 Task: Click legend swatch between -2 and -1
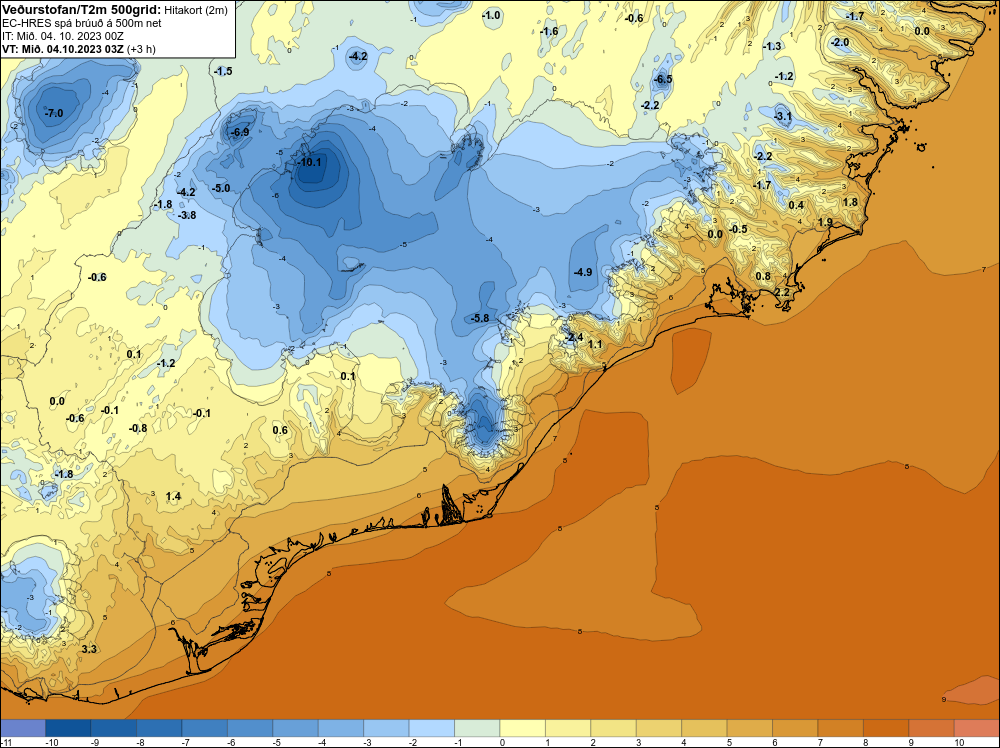point(432,728)
